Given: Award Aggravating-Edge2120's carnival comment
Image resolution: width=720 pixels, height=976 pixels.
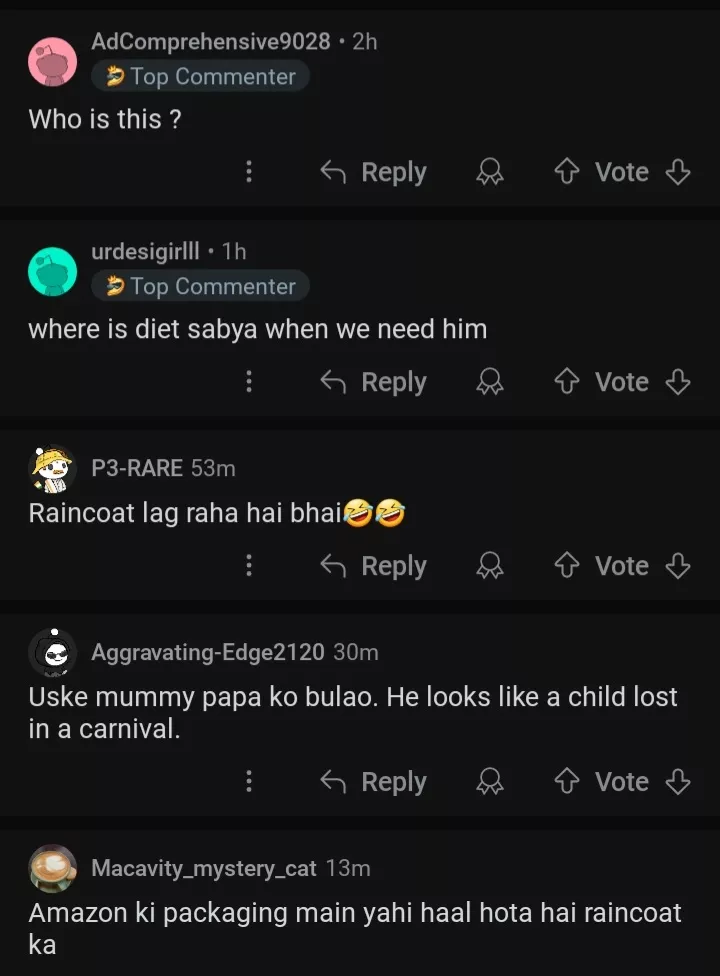Looking at the screenshot, I should [x=489, y=782].
